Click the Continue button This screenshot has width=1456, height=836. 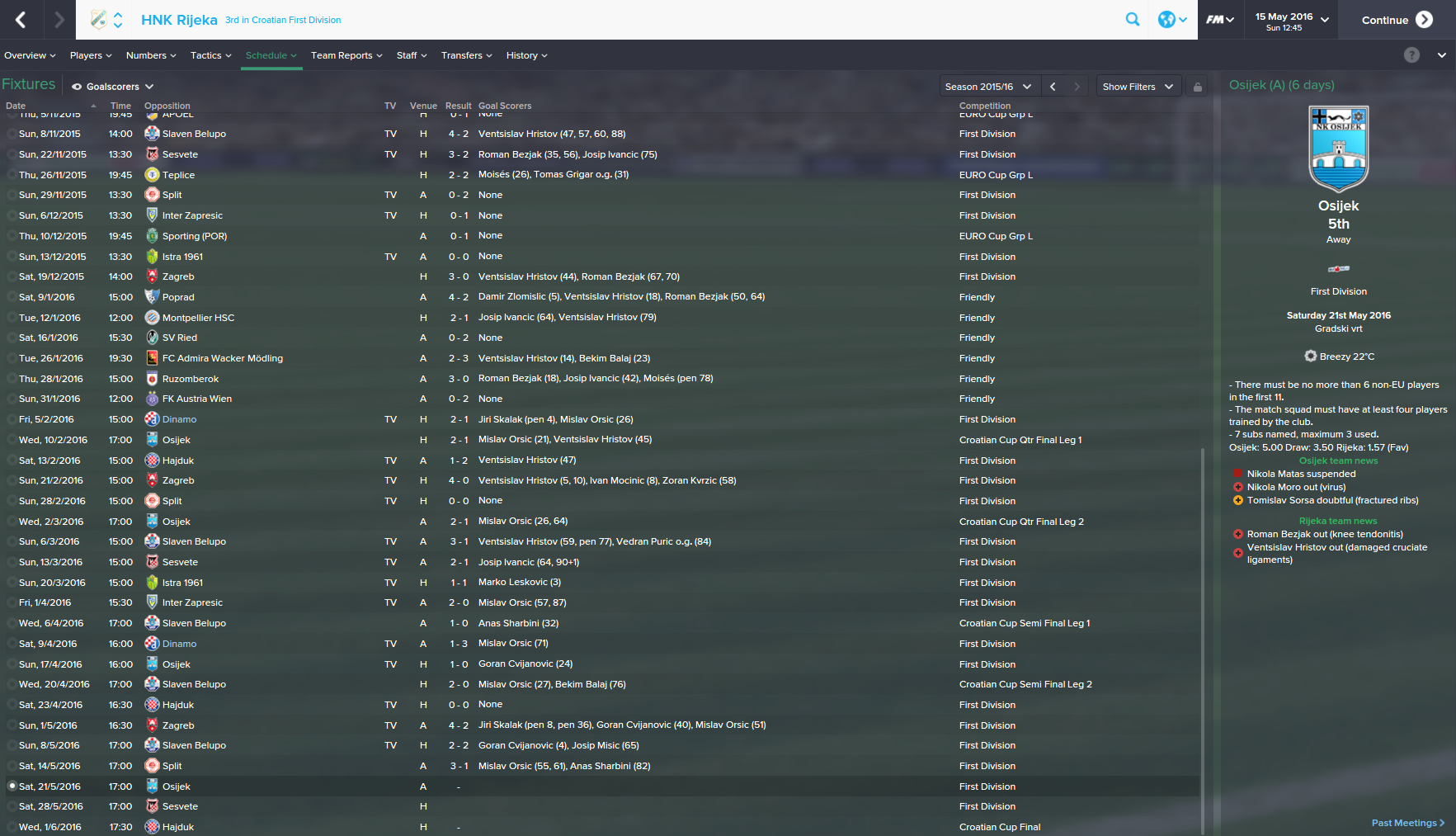[1397, 20]
